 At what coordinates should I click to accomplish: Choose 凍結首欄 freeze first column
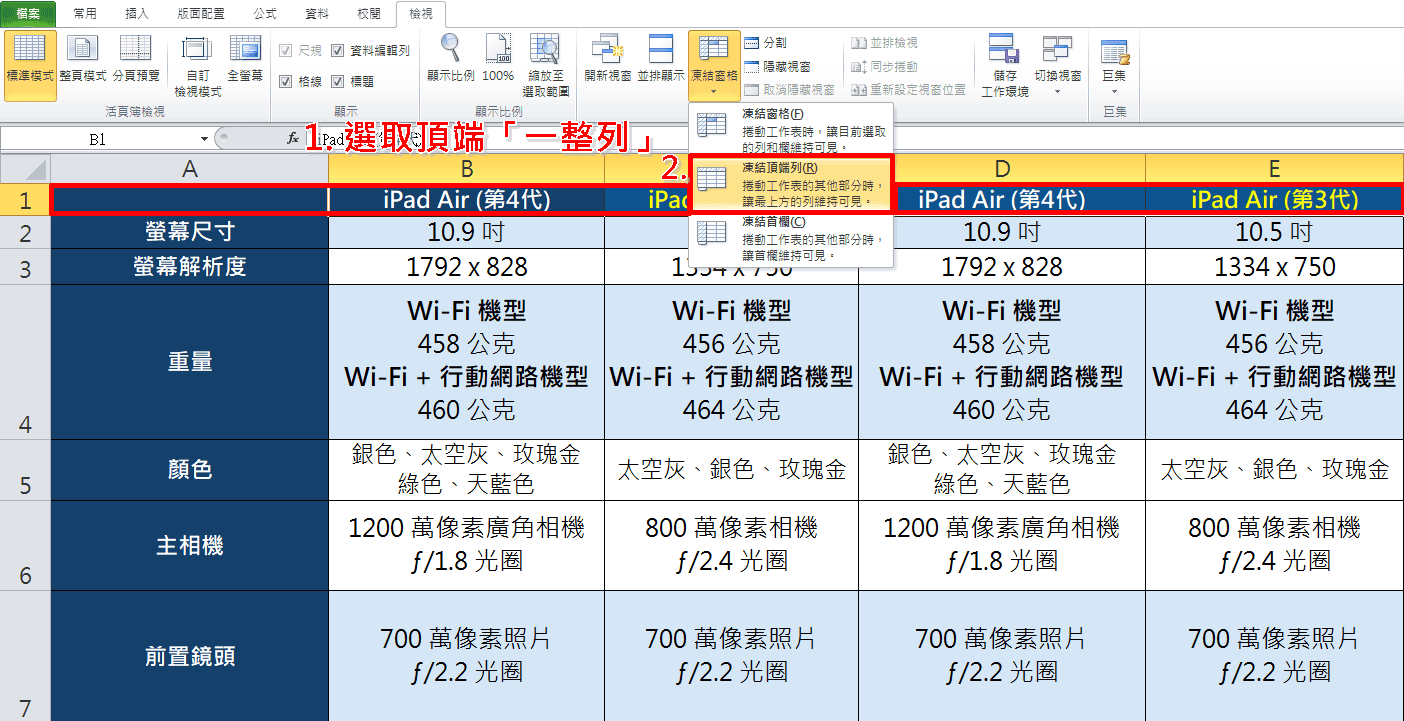[791, 240]
